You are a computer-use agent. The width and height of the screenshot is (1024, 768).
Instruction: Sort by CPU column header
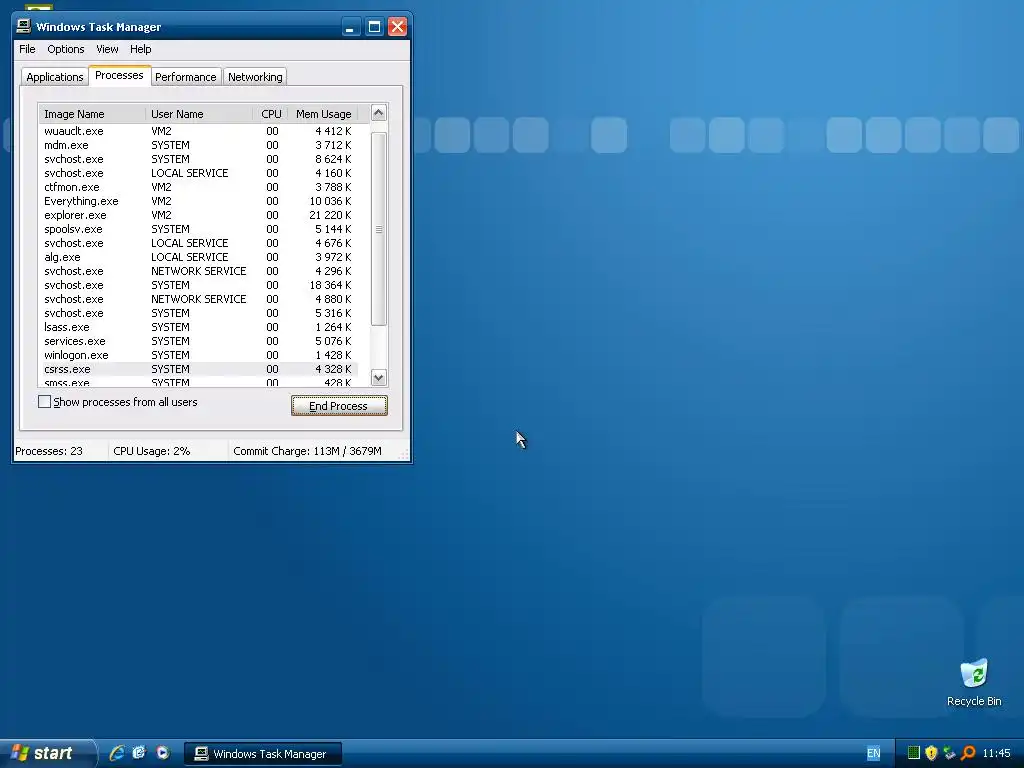tap(270, 114)
